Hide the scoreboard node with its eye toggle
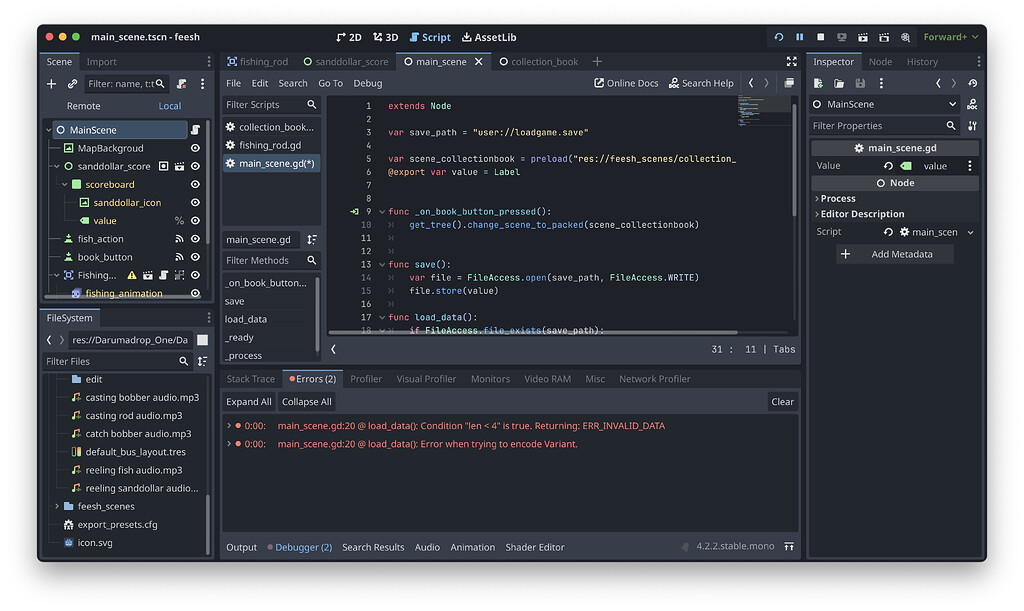 coord(195,184)
